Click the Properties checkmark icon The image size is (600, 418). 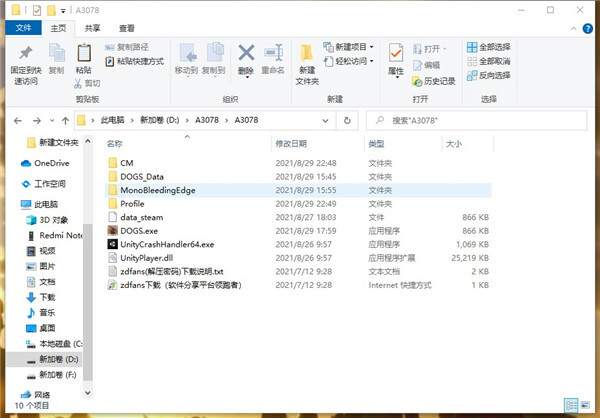(396, 53)
